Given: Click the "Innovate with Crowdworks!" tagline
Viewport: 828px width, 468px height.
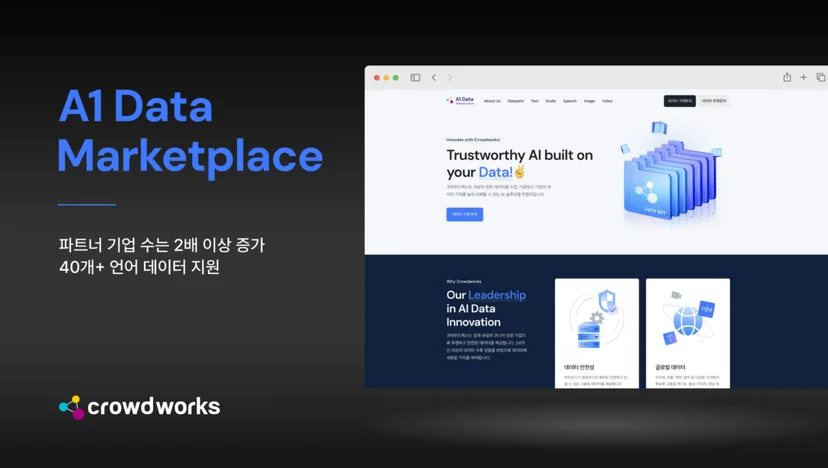Looking at the screenshot, I should click(473, 140).
